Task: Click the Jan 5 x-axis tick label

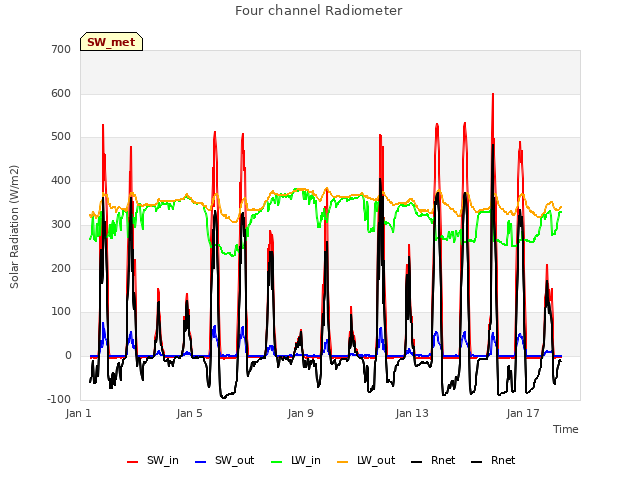Action: click(x=189, y=413)
